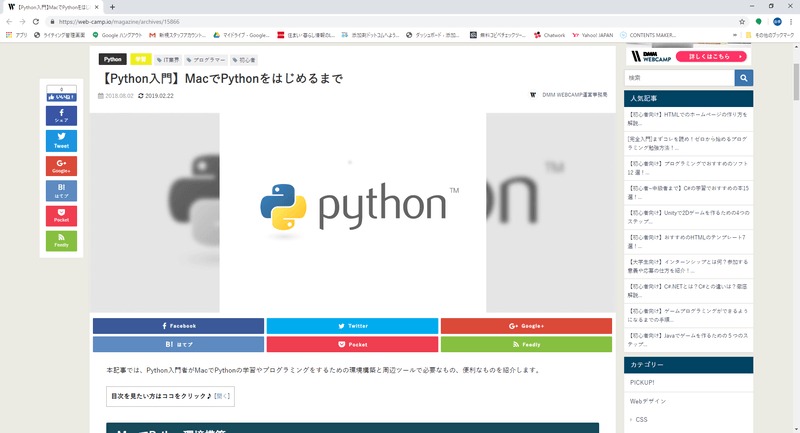Close the Python入門 browser tab
Viewport: 800px width, 433px height.
[x=96, y=7]
